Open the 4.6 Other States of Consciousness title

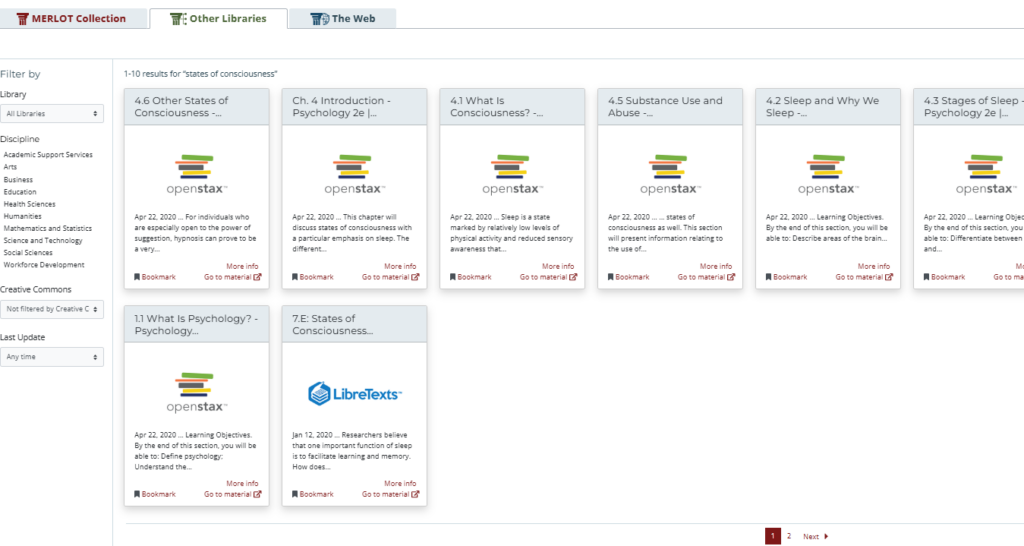pos(182,106)
